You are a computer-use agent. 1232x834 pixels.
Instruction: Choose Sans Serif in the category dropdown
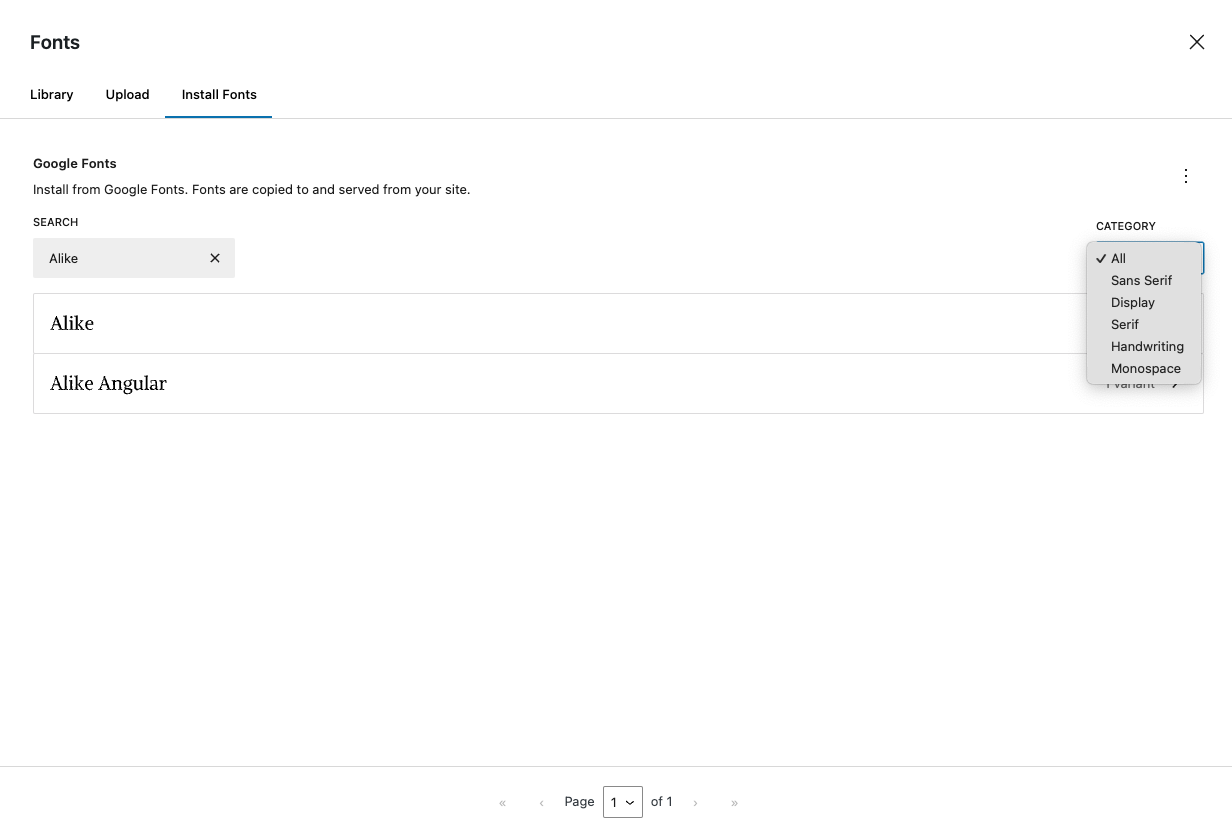click(x=1141, y=280)
